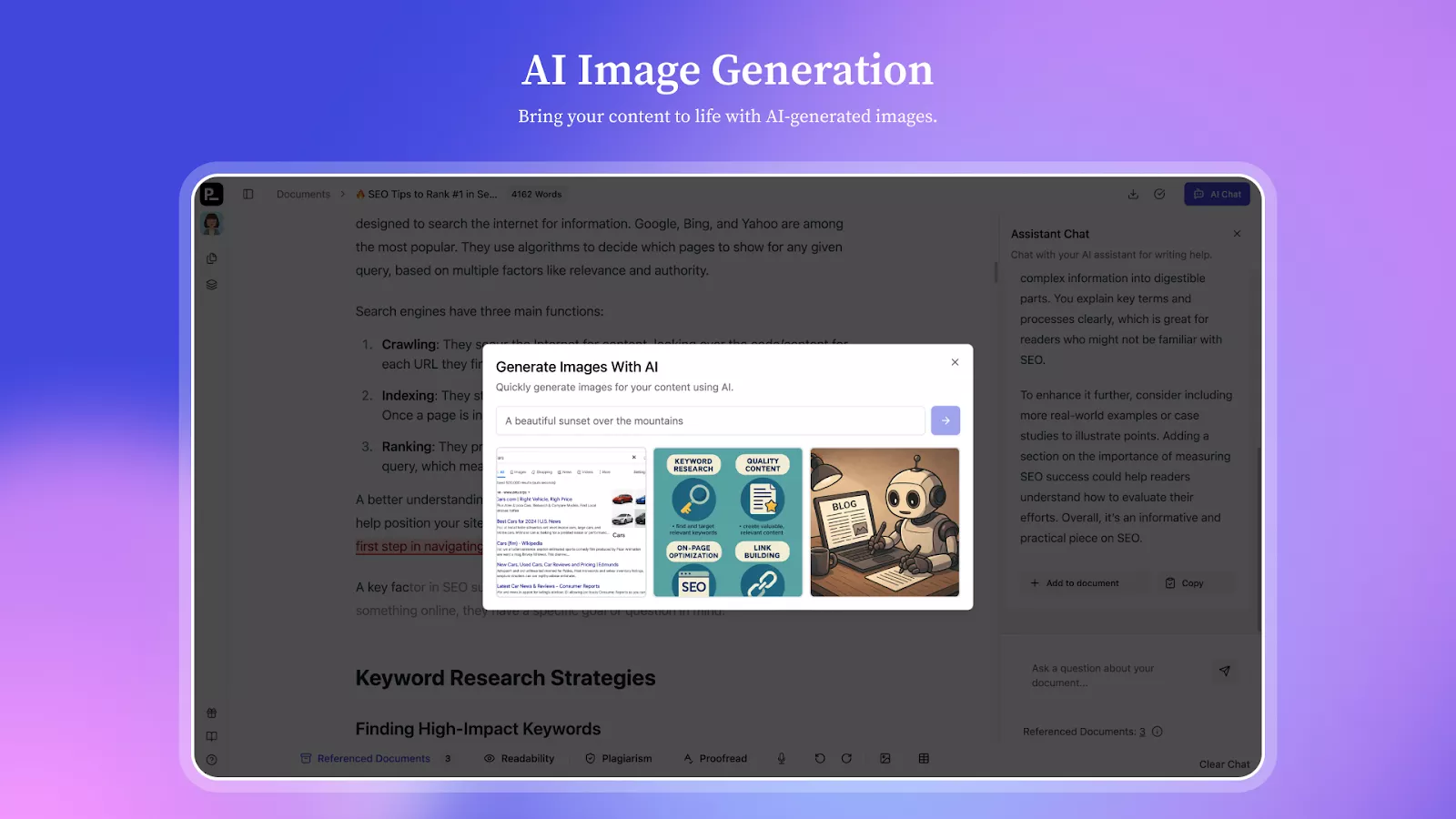
Task: Toggle the sidebar panel icon in header
Action: tap(248, 194)
